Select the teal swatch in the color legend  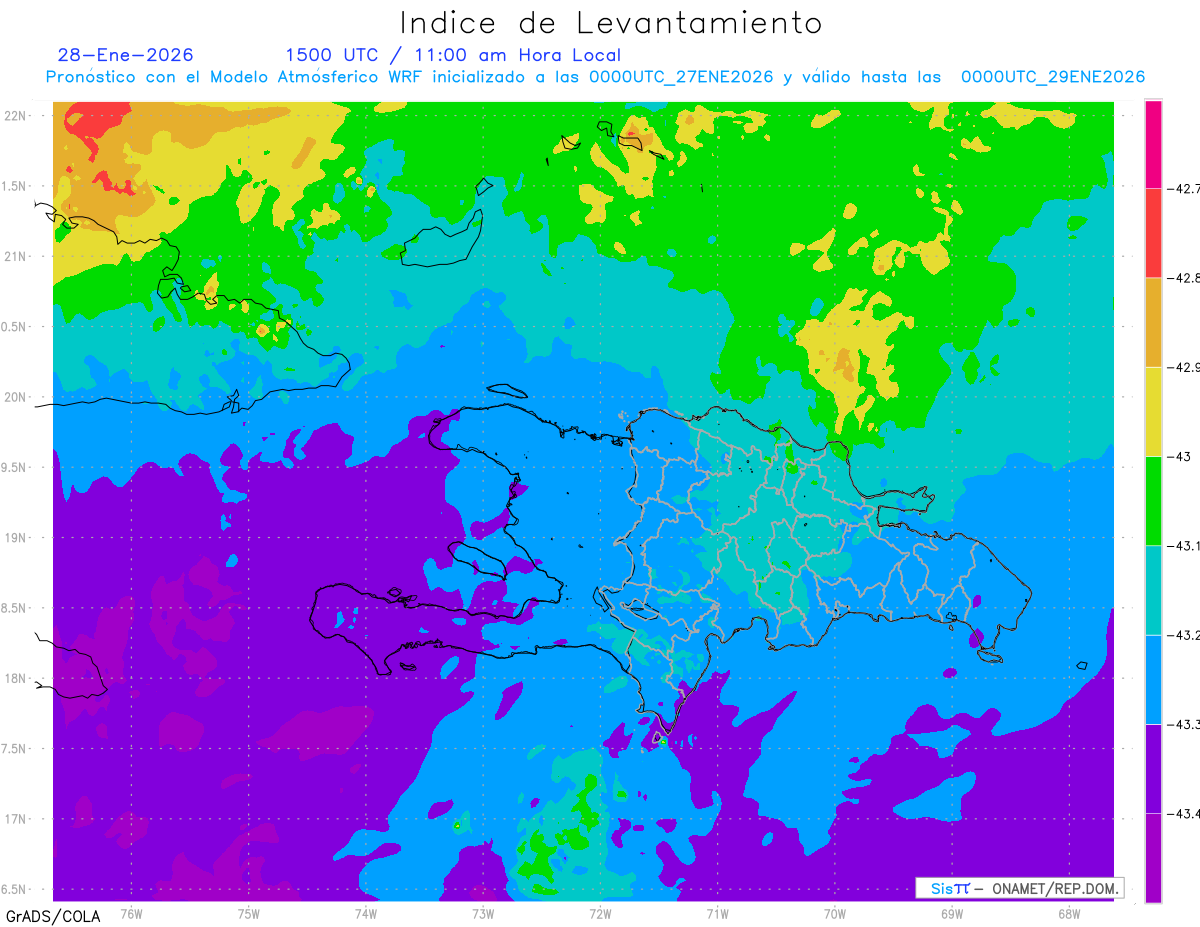tap(1153, 590)
